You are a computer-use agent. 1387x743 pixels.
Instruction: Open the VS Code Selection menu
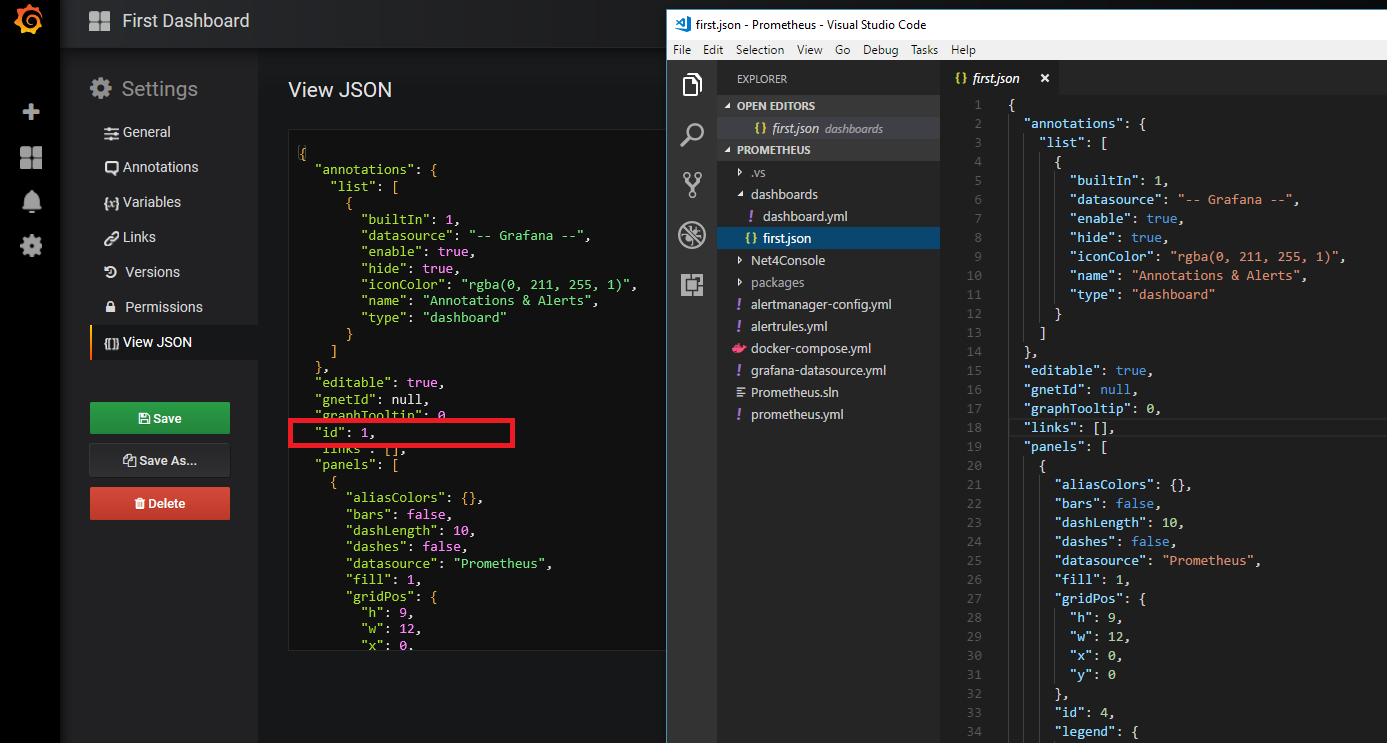pos(760,50)
